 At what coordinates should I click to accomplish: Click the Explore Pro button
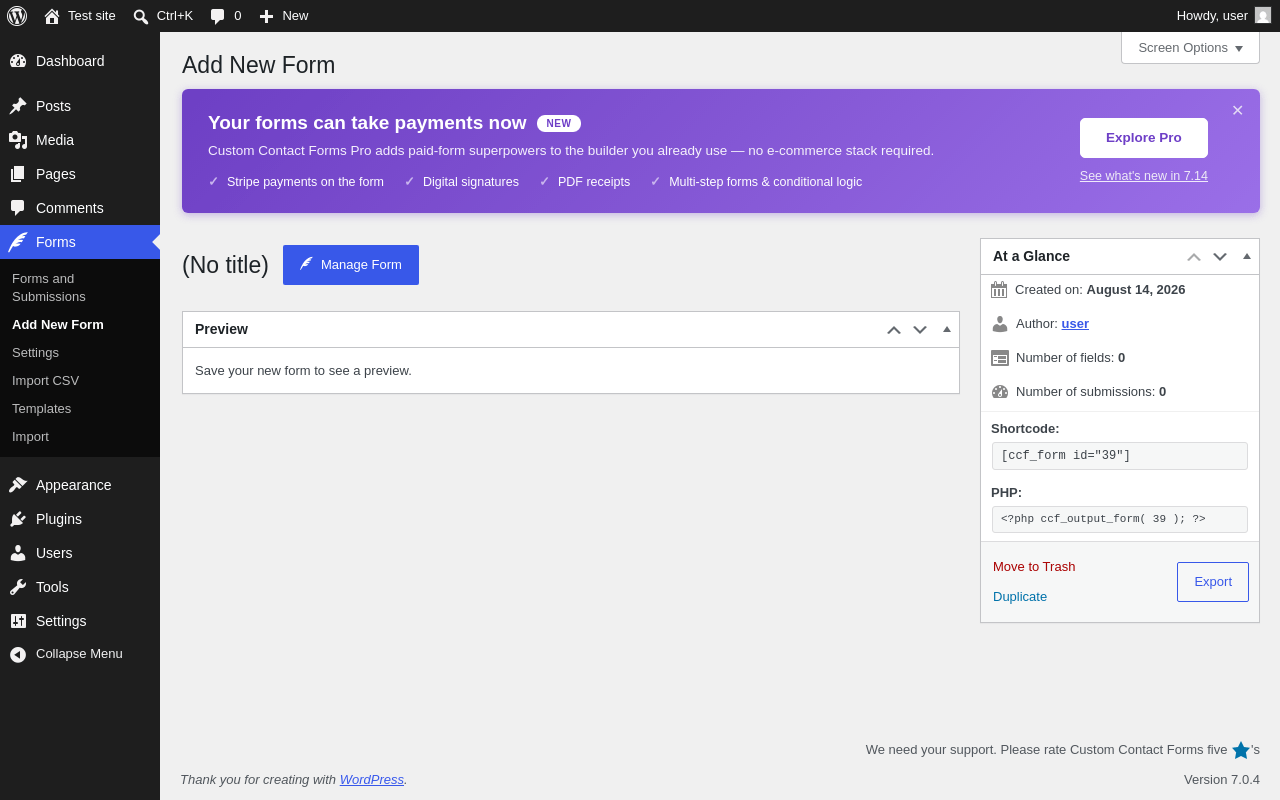point(1144,138)
